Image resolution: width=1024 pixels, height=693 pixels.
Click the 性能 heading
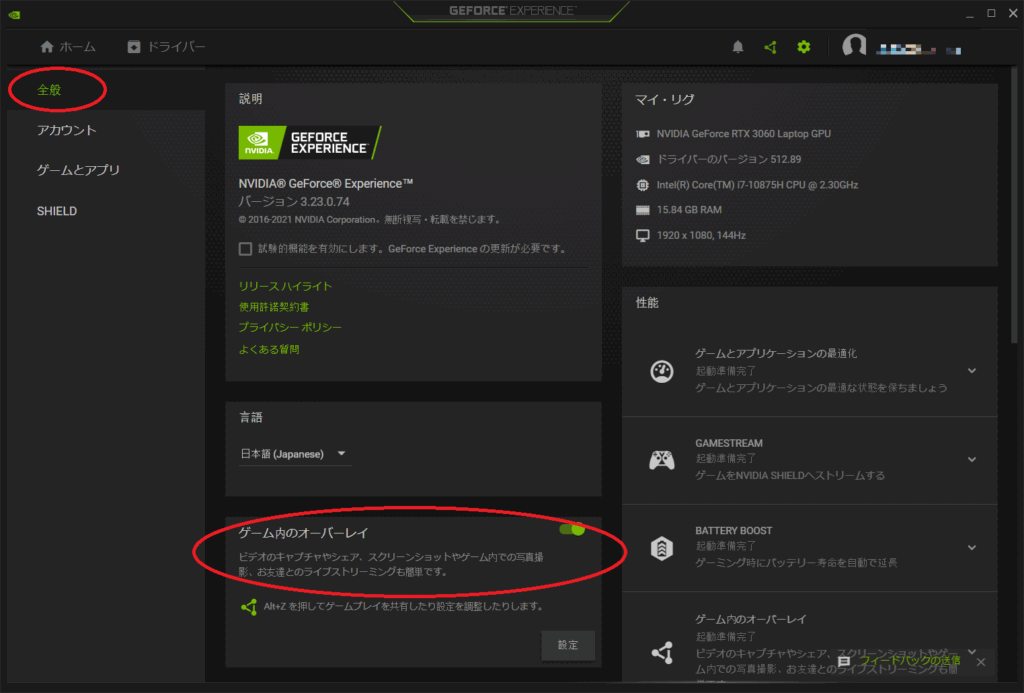647,303
